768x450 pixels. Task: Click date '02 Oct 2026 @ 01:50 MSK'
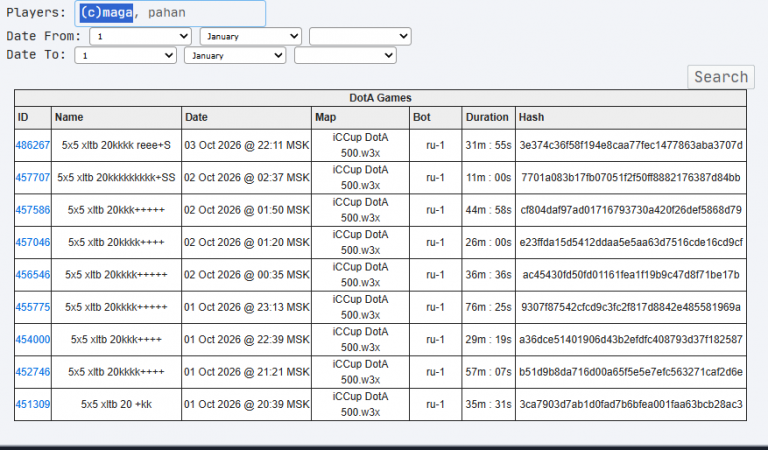[x=246, y=210]
